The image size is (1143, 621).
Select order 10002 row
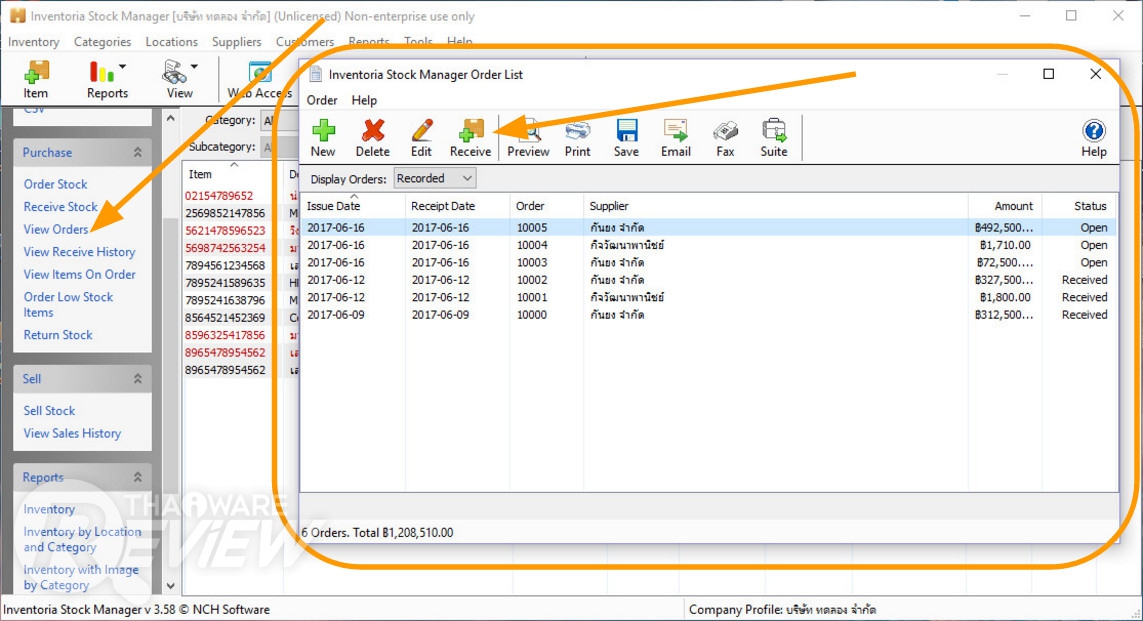(709, 280)
